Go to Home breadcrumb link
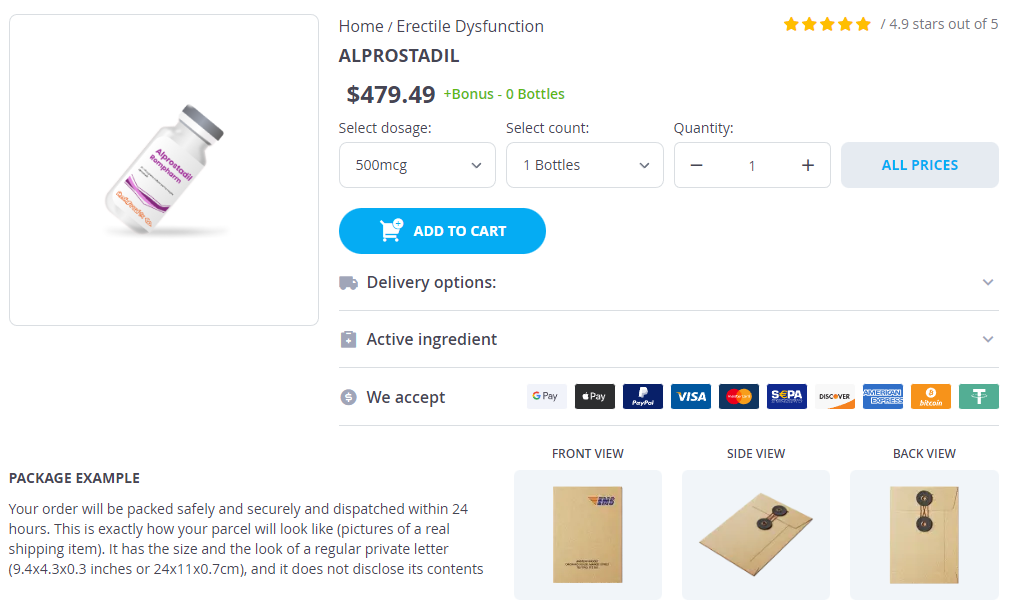Screen dimensions: 1015x612 pyautogui.click(x=360, y=26)
